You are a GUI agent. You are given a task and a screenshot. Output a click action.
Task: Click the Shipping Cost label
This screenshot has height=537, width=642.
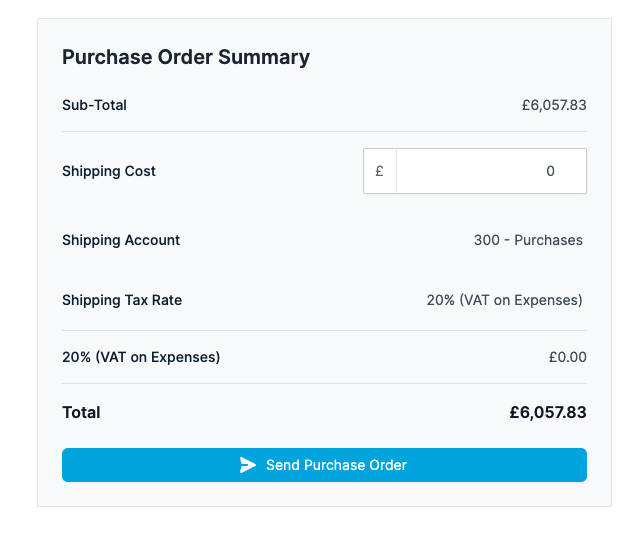pyautogui.click(x=109, y=171)
